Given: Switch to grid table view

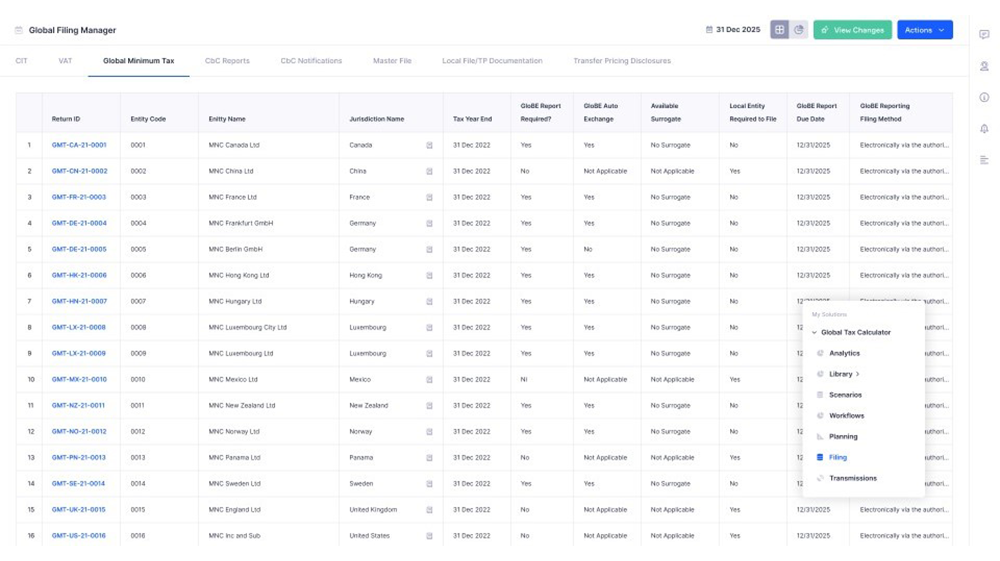Looking at the screenshot, I should [x=780, y=30].
